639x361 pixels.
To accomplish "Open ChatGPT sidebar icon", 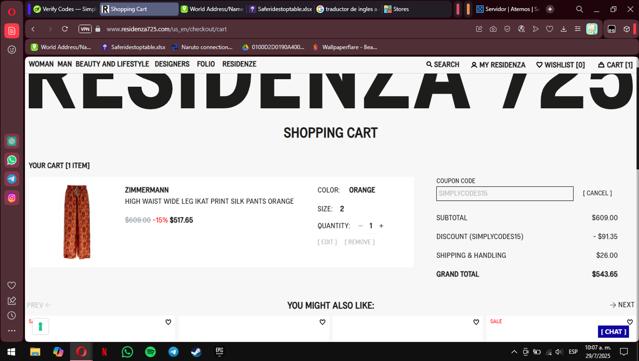I will tap(12, 141).
